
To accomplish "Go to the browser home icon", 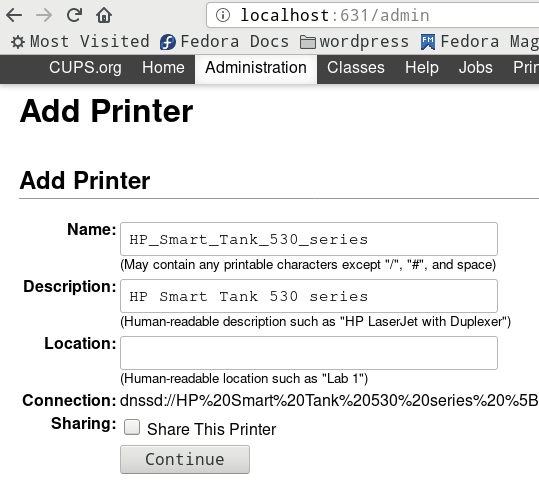I will click(x=104, y=15).
